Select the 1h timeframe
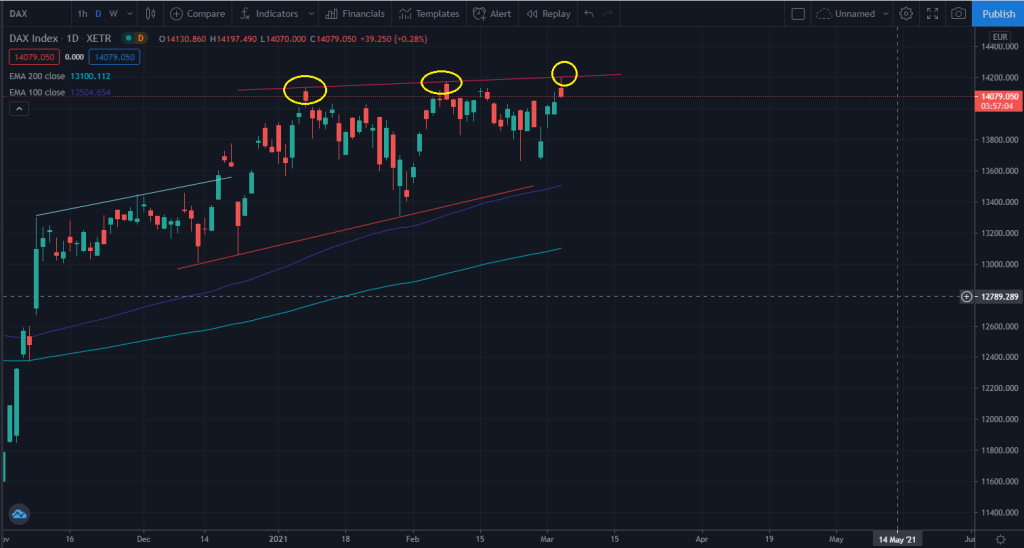The height and width of the screenshot is (548, 1024). point(82,14)
